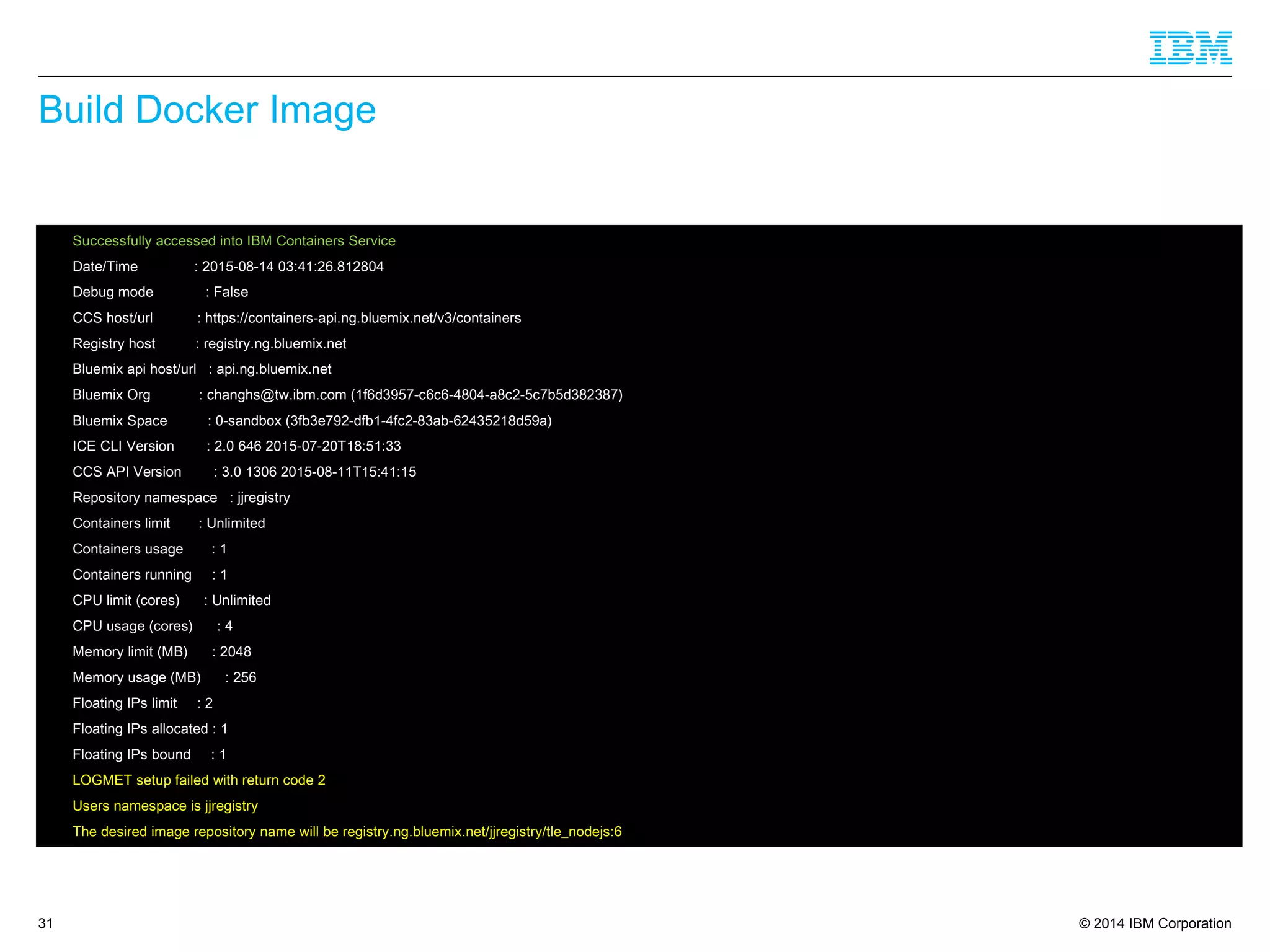Screen dimensions: 1270x952
Task: Select the Floating IPs bound line
Action: point(149,755)
